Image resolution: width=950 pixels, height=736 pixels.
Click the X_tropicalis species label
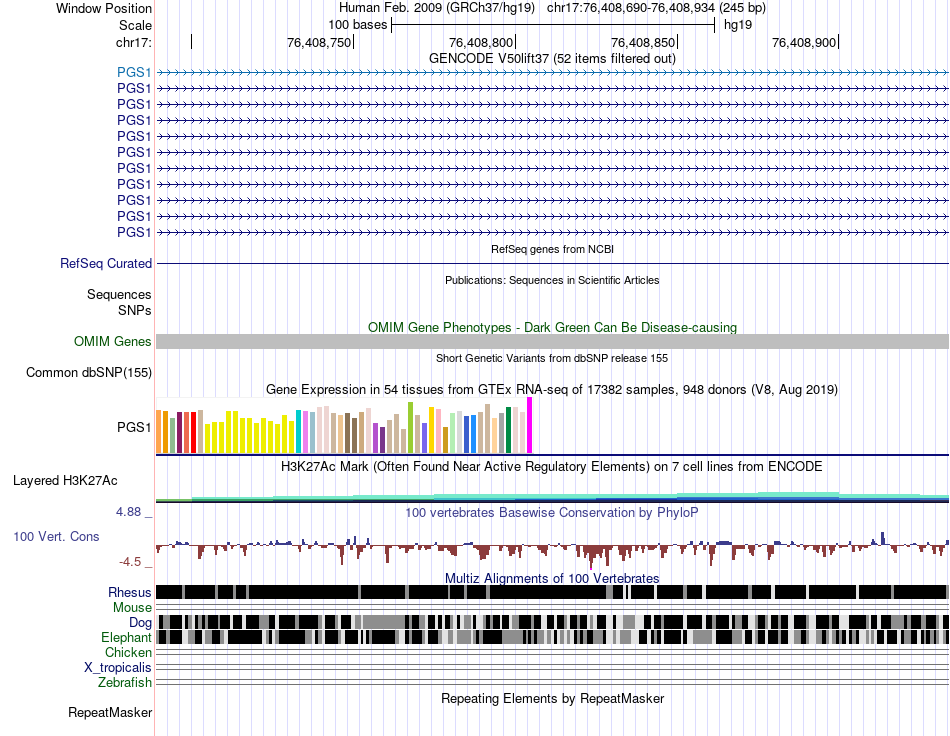point(118,668)
